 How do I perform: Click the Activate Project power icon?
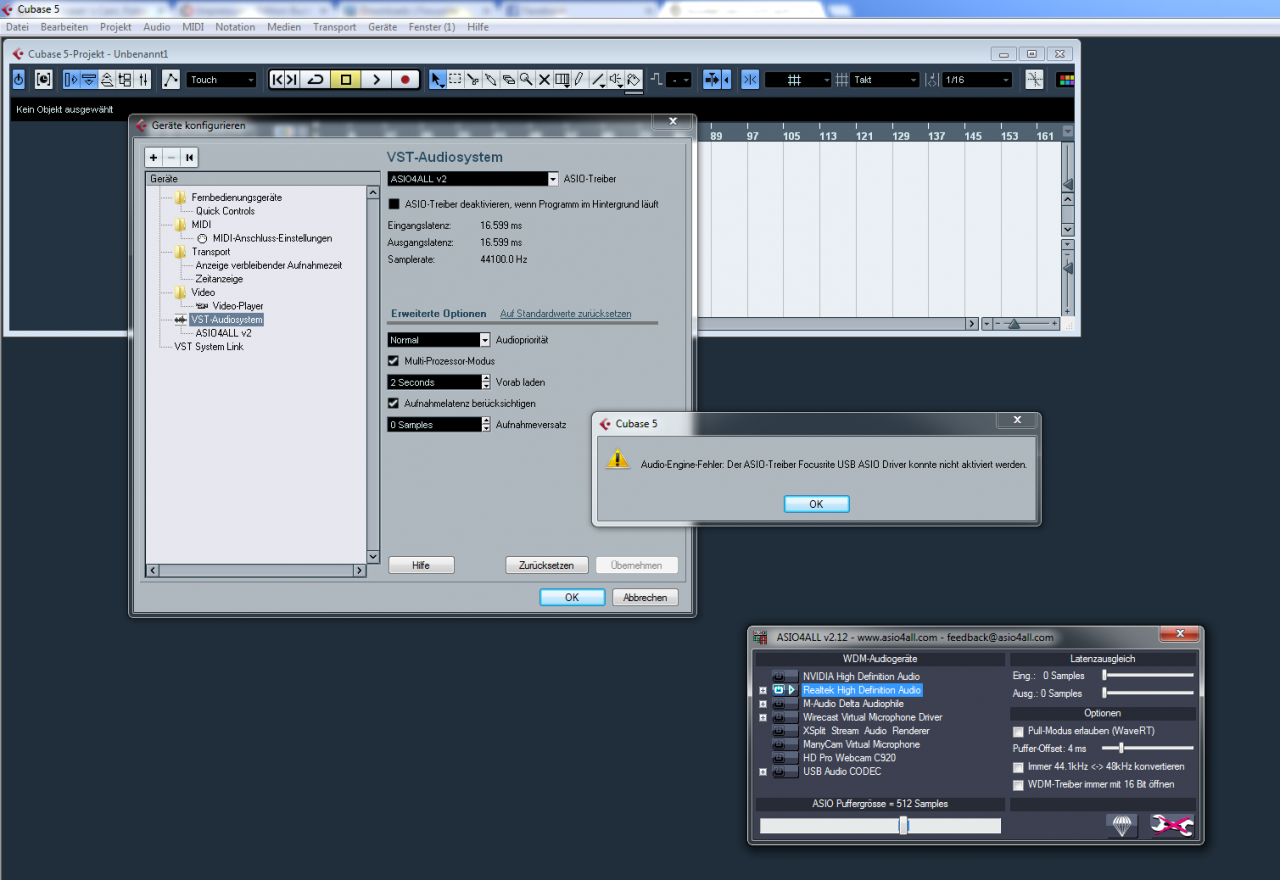click(x=19, y=79)
